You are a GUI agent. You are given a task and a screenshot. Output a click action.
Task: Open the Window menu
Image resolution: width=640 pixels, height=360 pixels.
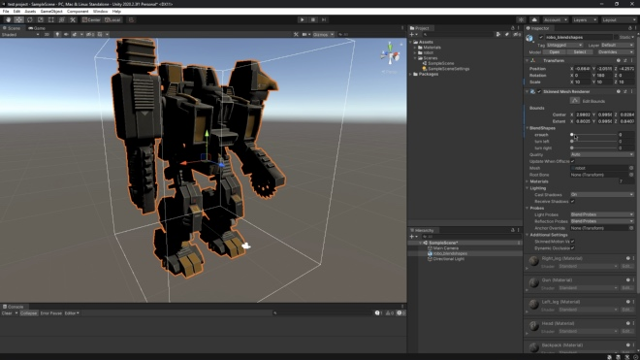tap(100, 11)
